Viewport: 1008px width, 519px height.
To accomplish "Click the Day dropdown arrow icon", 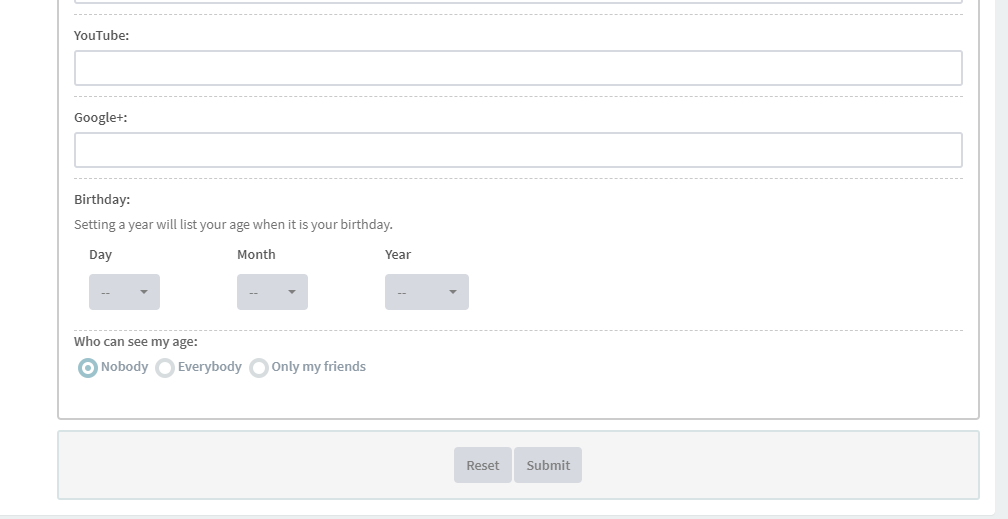I will click(x=144, y=292).
